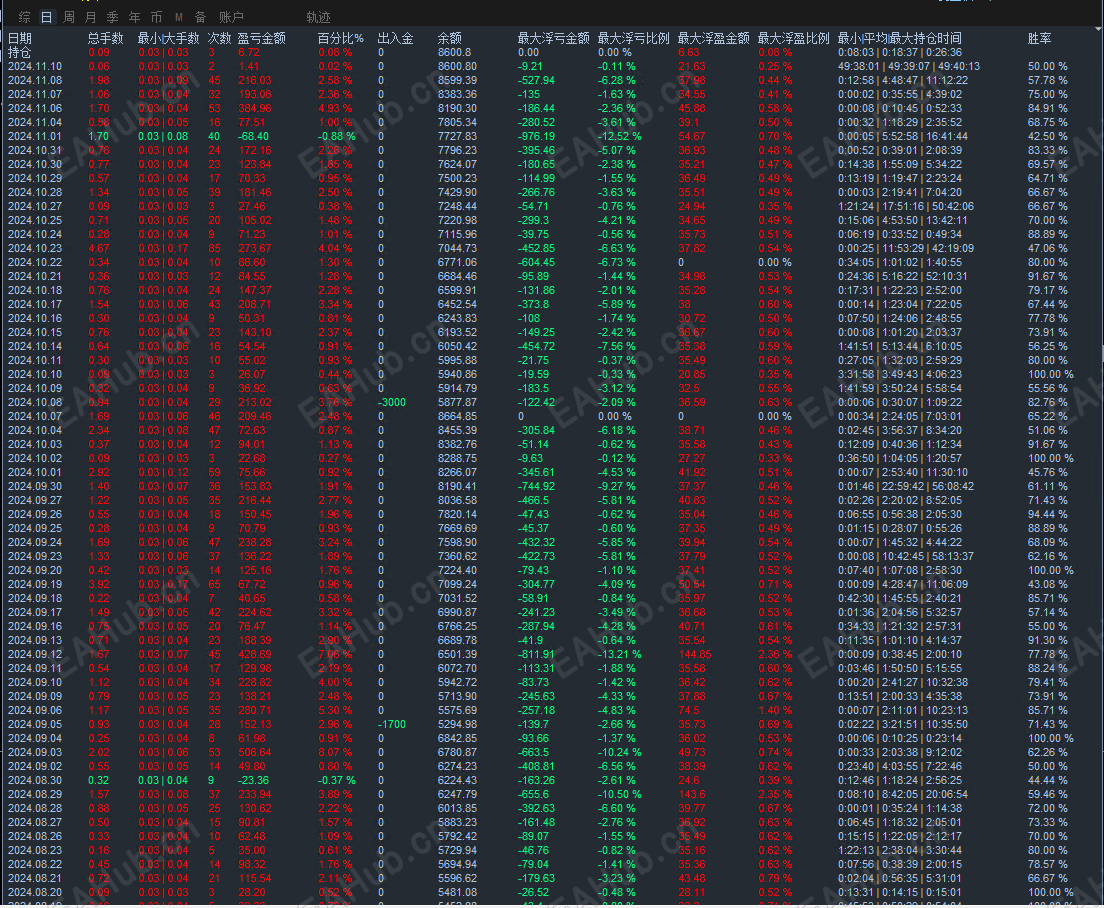Image resolution: width=1104 pixels, height=908 pixels.
Task: Click the 日期 column header
Action: point(20,38)
